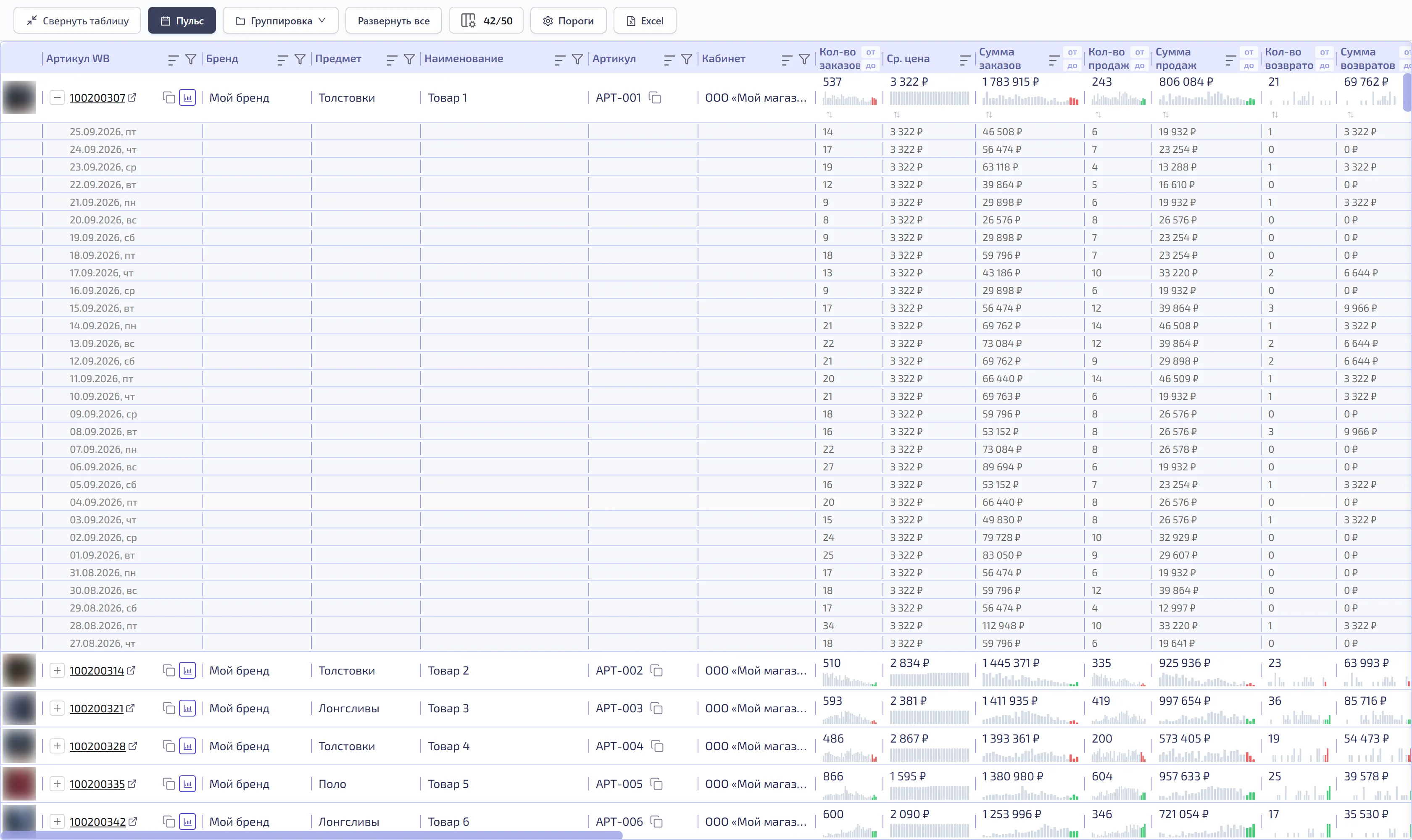Click the Развернуть все button

point(394,21)
